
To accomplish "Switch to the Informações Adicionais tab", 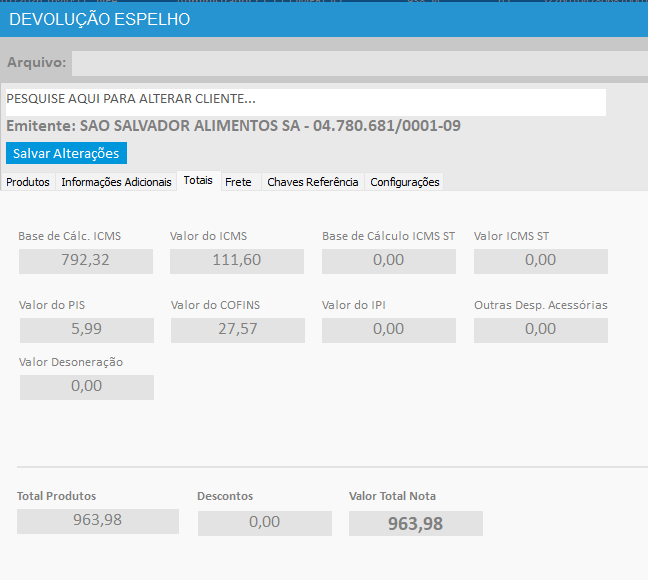I will 116,182.
